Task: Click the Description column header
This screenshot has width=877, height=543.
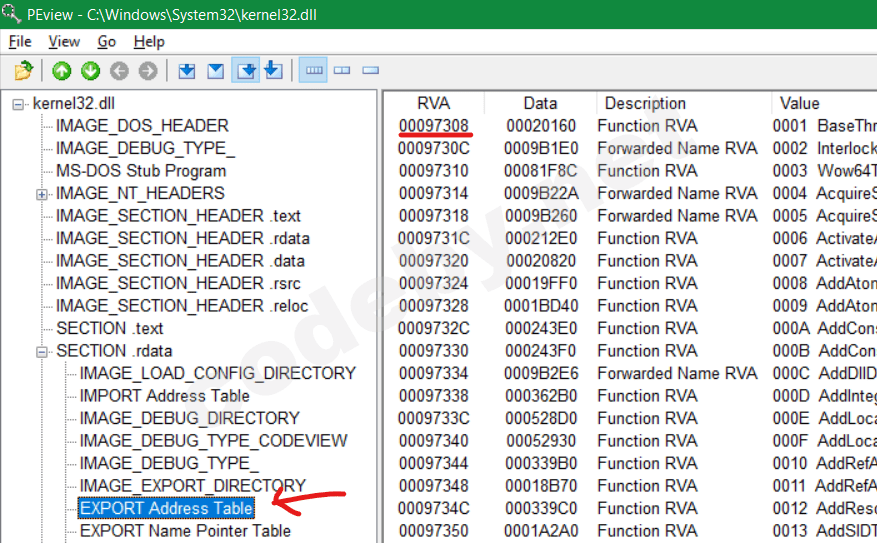Action: point(645,104)
